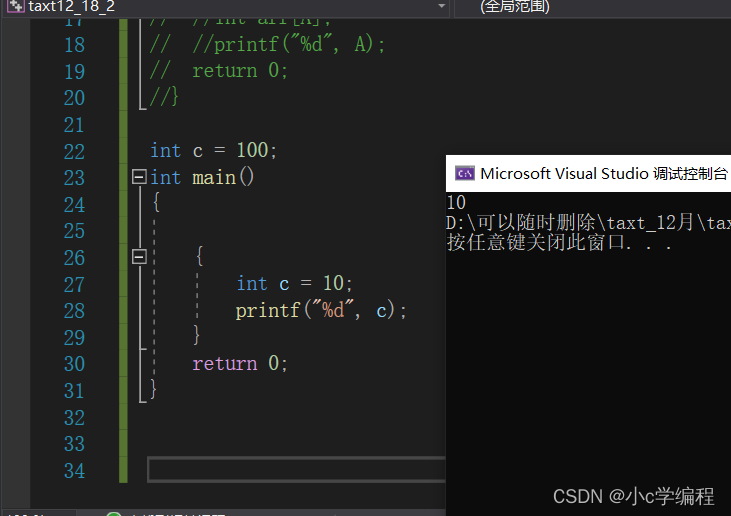Click line number 34

[74, 471]
